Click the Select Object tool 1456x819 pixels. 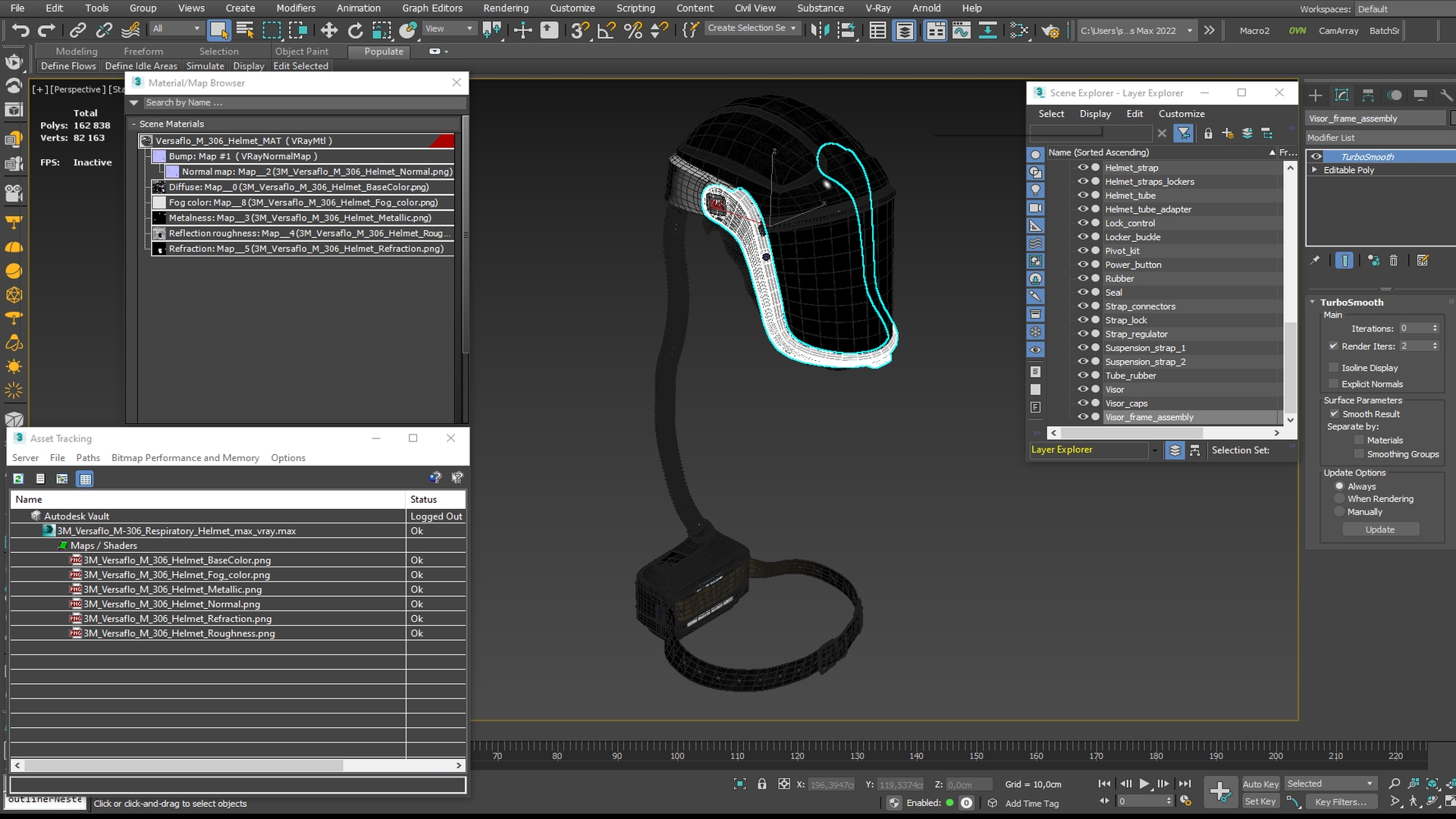218,30
